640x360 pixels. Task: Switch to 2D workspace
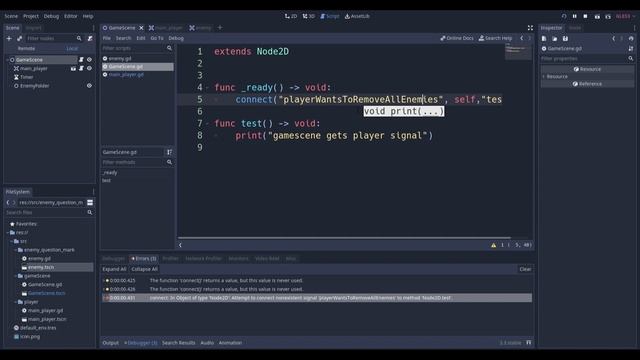pos(291,16)
